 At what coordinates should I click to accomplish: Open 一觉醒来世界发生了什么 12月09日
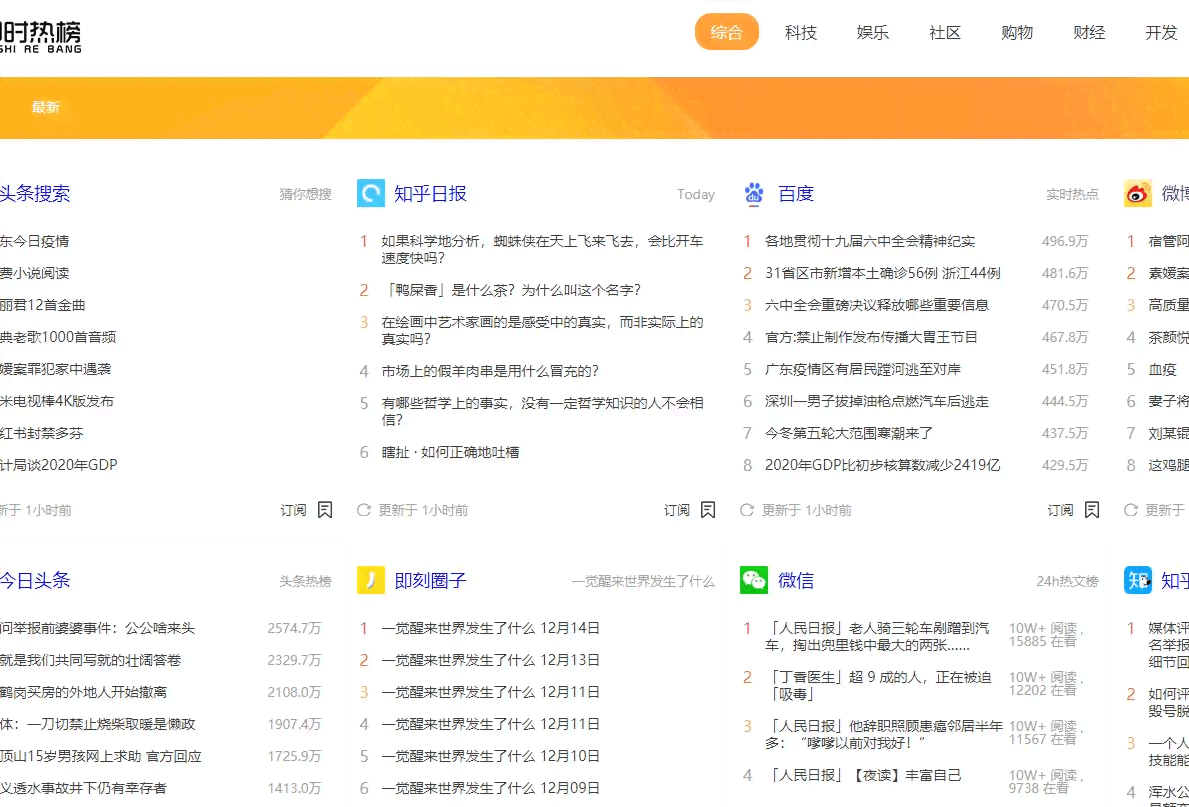pyautogui.click(x=491, y=788)
